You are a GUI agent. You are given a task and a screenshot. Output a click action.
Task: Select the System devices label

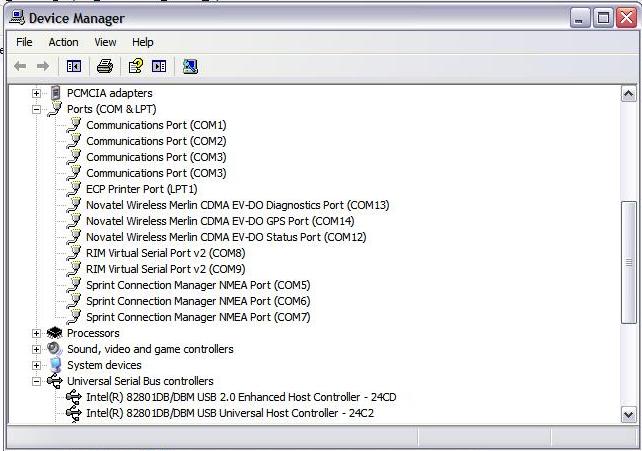click(x=104, y=365)
